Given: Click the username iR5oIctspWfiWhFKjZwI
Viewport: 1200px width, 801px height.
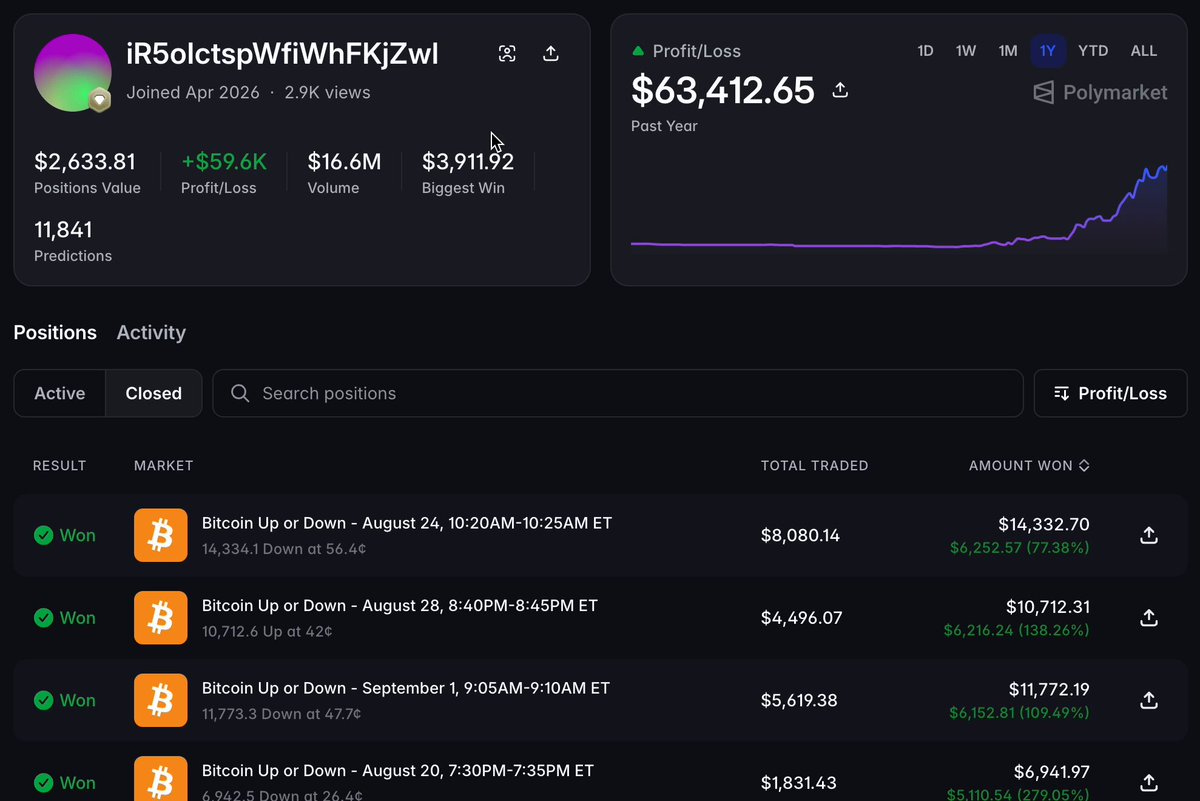Looking at the screenshot, I should point(282,54).
